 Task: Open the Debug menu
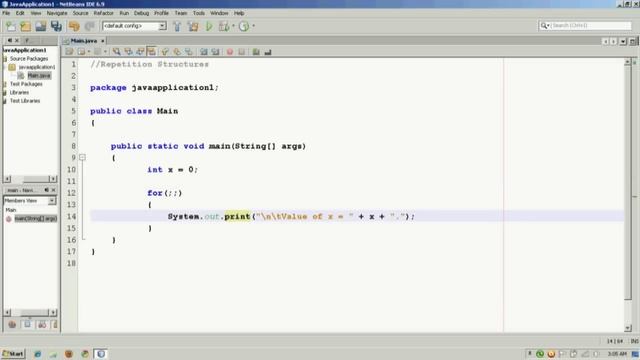point(141,13)
